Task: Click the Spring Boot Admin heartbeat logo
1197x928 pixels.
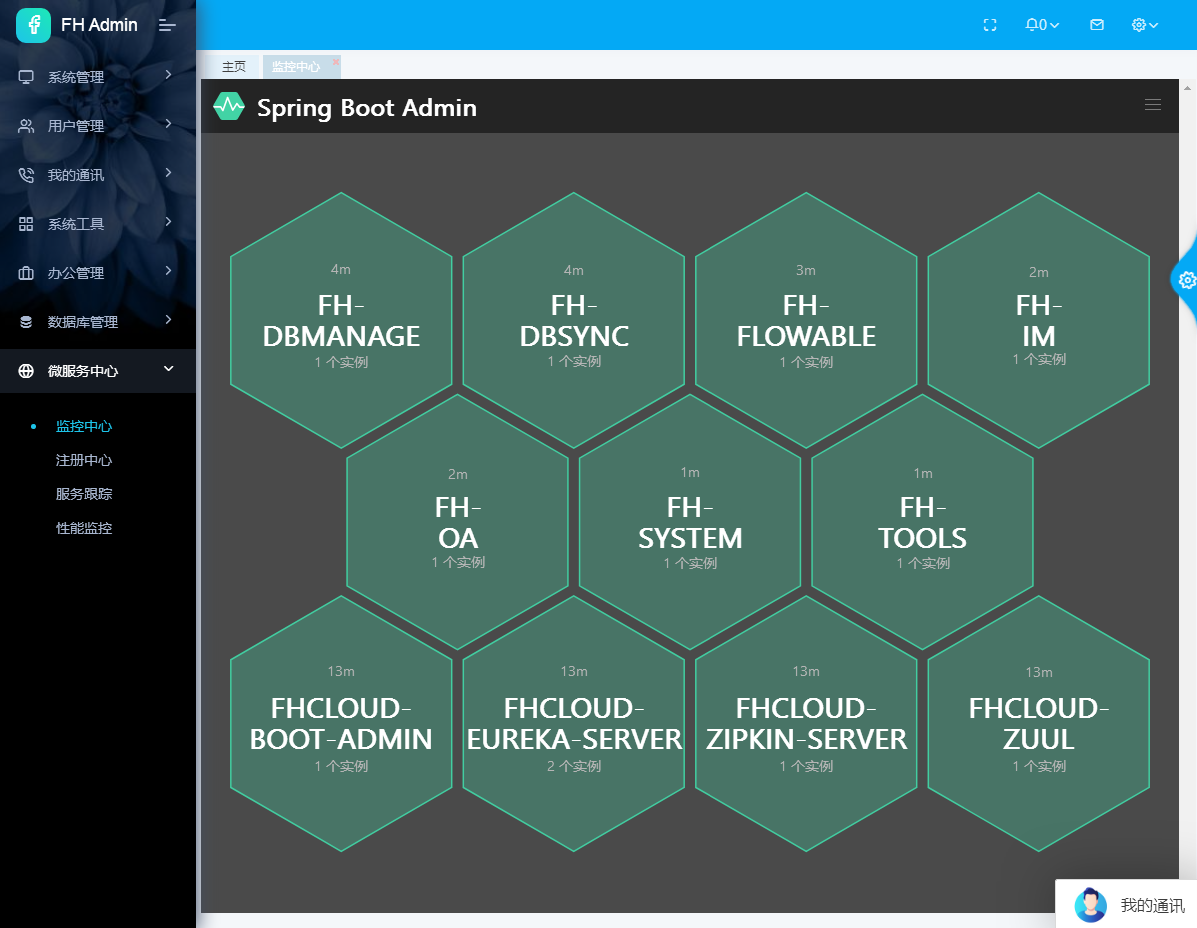Action: click(x=229, y=107)
